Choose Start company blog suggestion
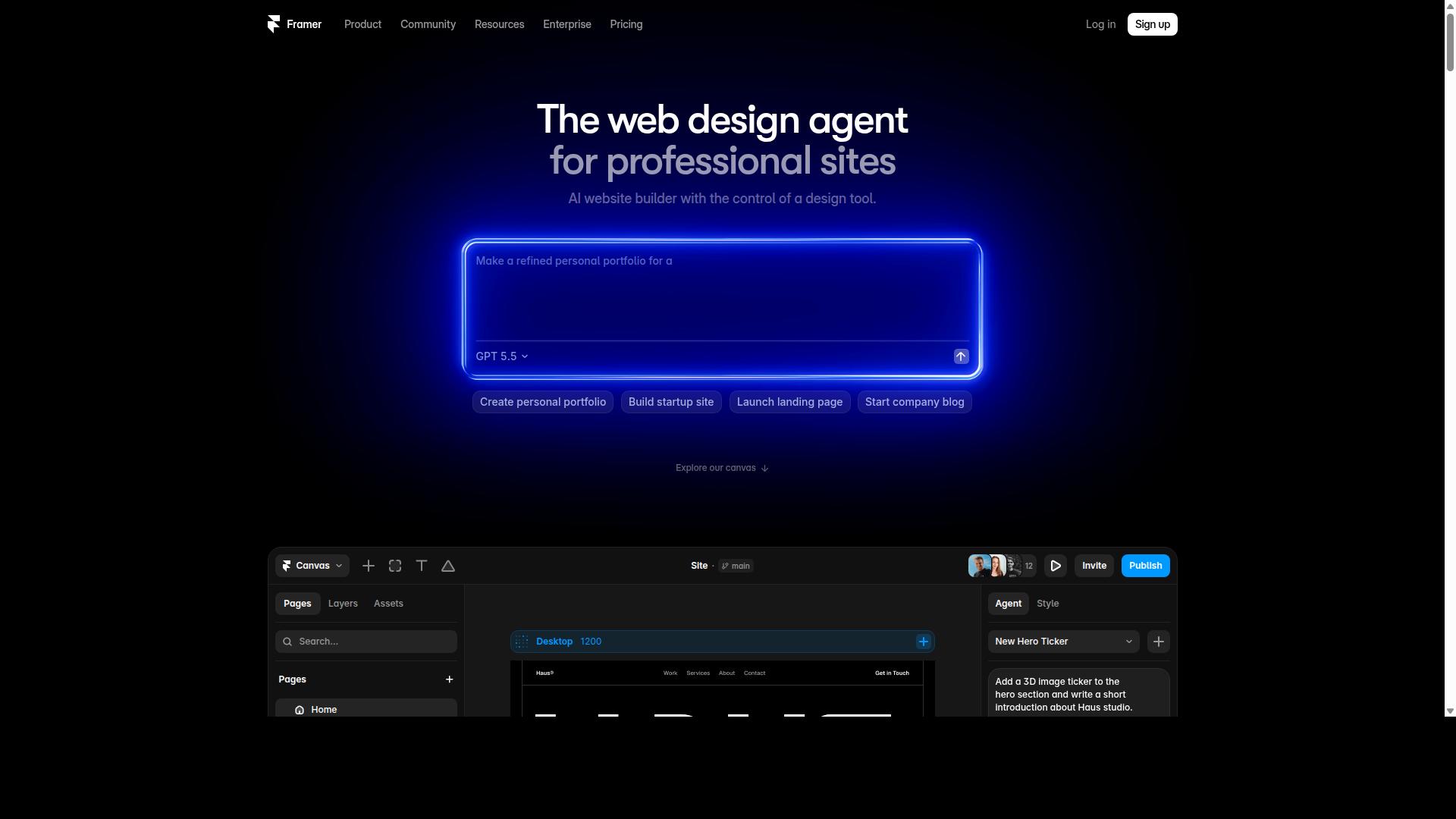The width and height of the screenshot is (1456, 819). pyautogui.click(x=915, y=402)
